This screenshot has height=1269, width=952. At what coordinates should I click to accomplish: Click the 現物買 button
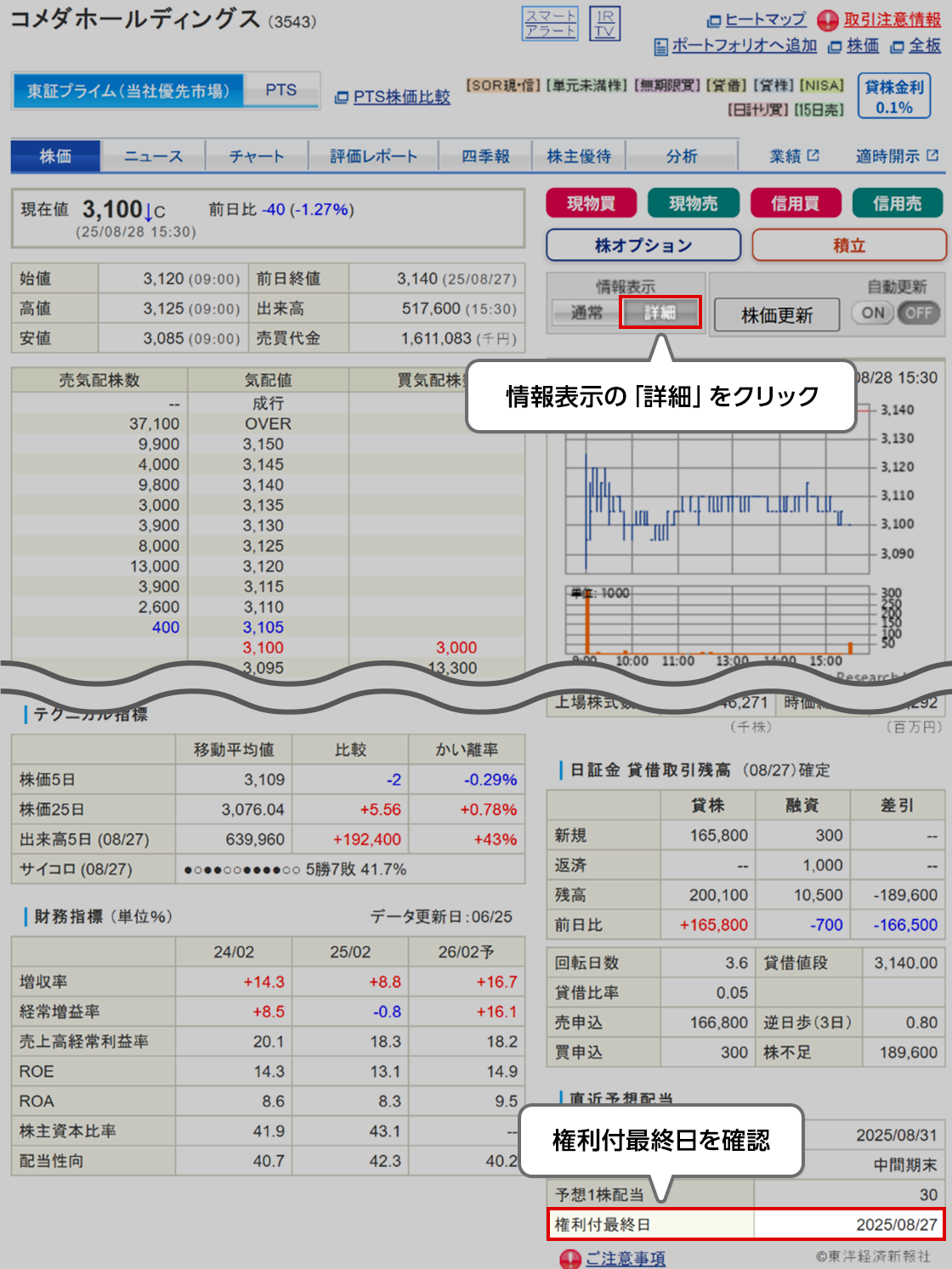point(592,203)
